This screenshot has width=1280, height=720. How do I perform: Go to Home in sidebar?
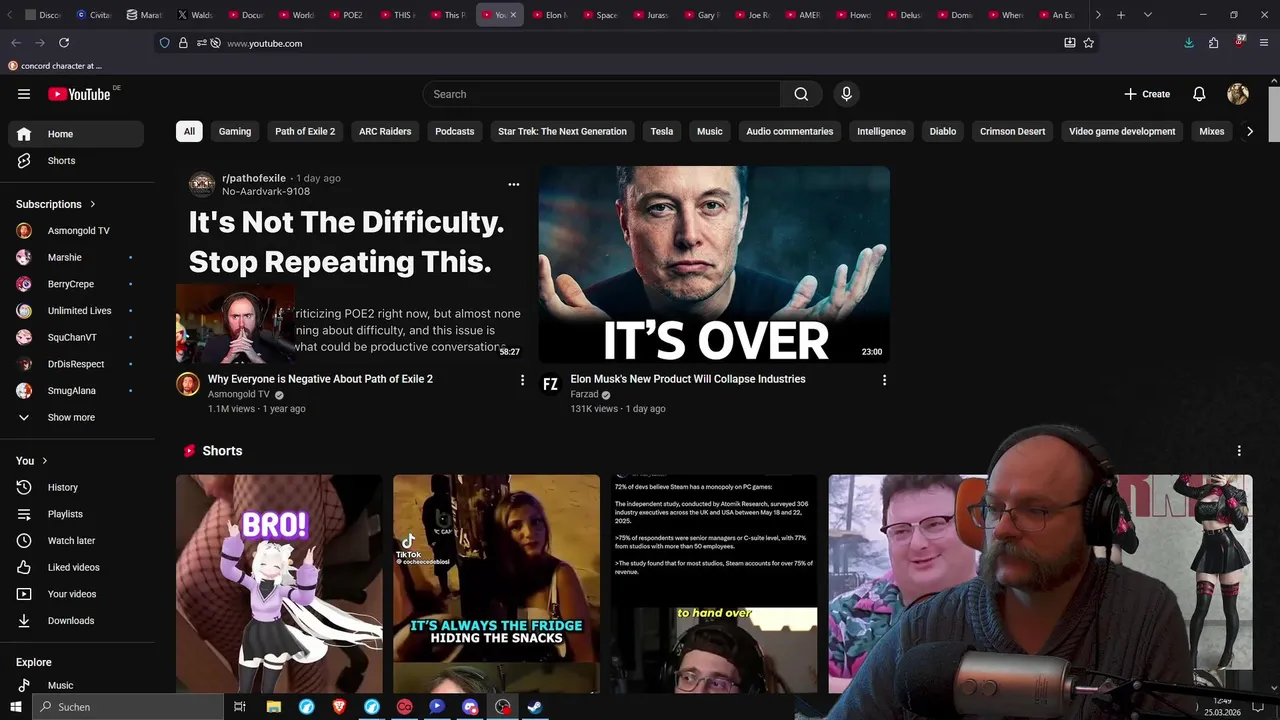point(76,134)
